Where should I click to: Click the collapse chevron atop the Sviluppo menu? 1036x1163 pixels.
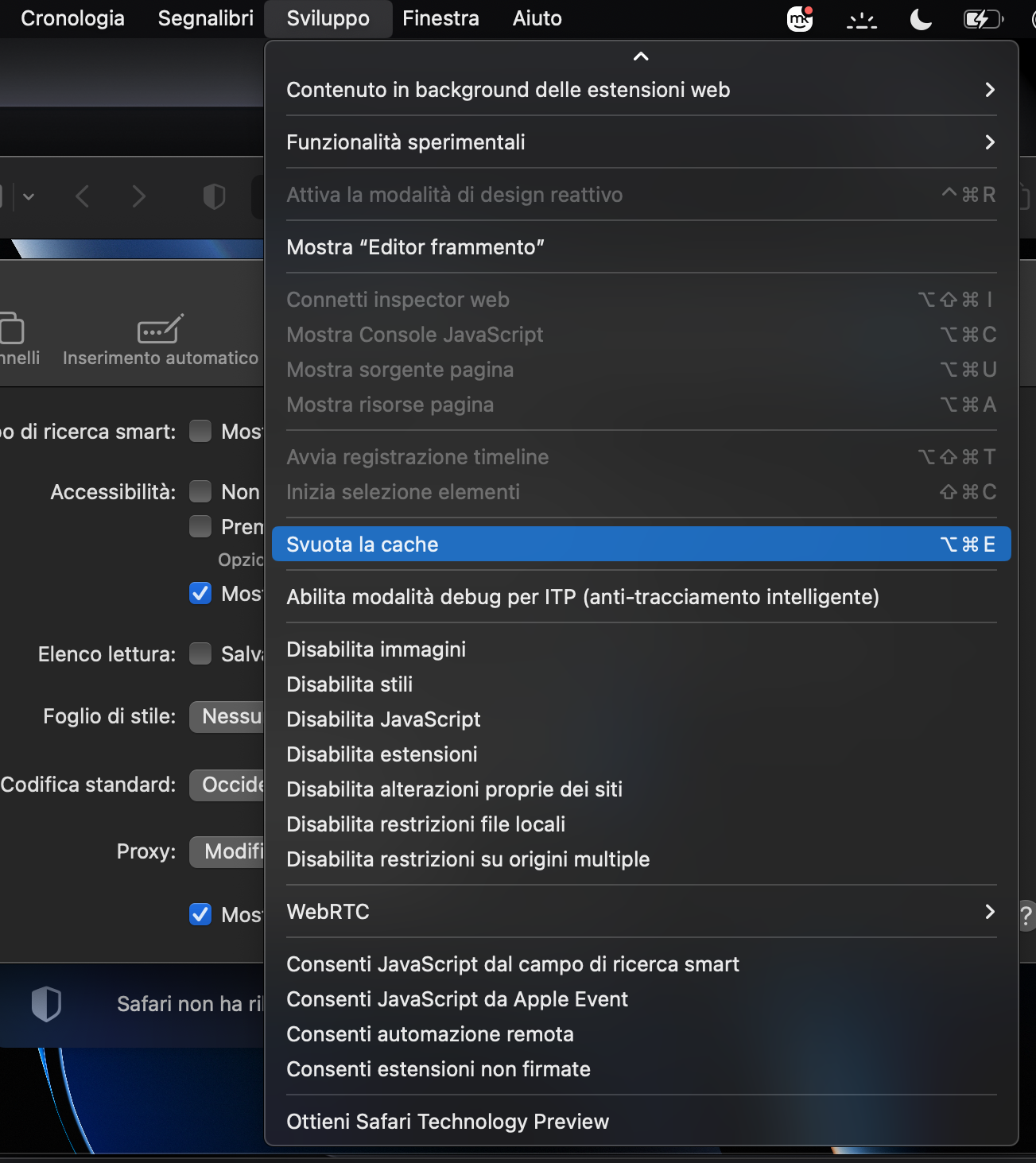[641, 56]
